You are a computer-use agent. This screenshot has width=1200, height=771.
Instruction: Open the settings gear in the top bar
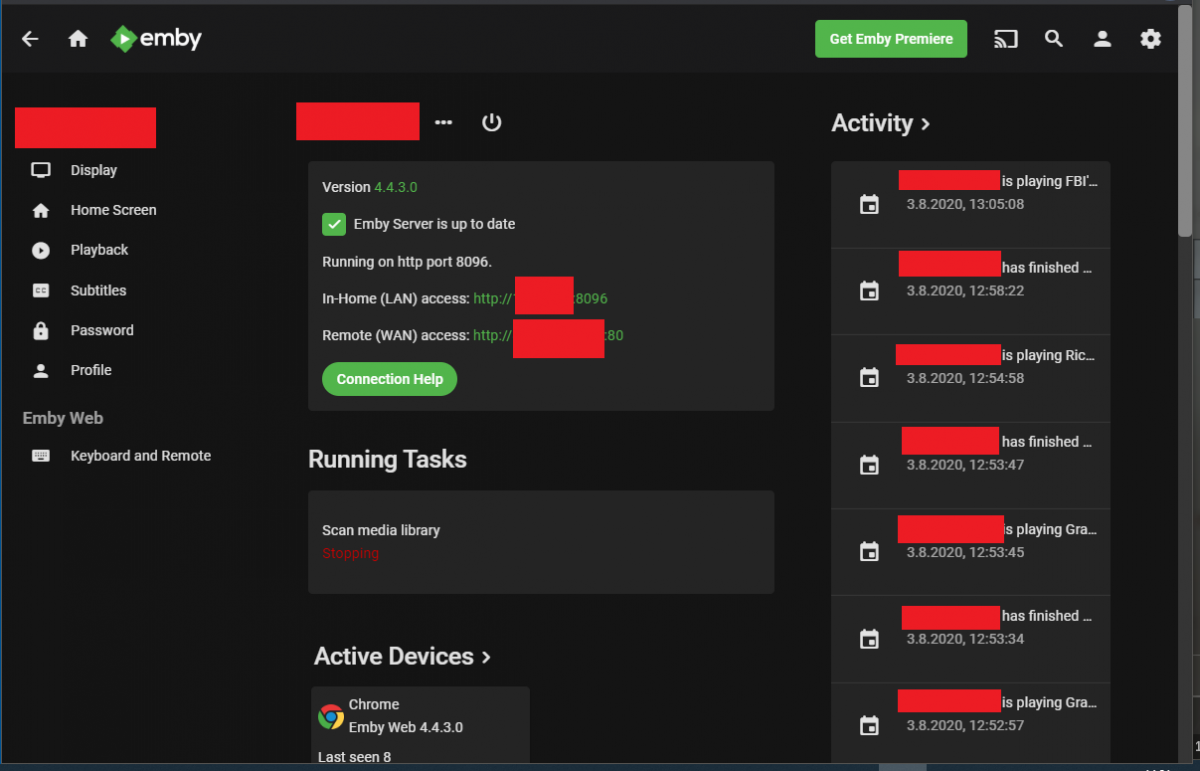1150,39
